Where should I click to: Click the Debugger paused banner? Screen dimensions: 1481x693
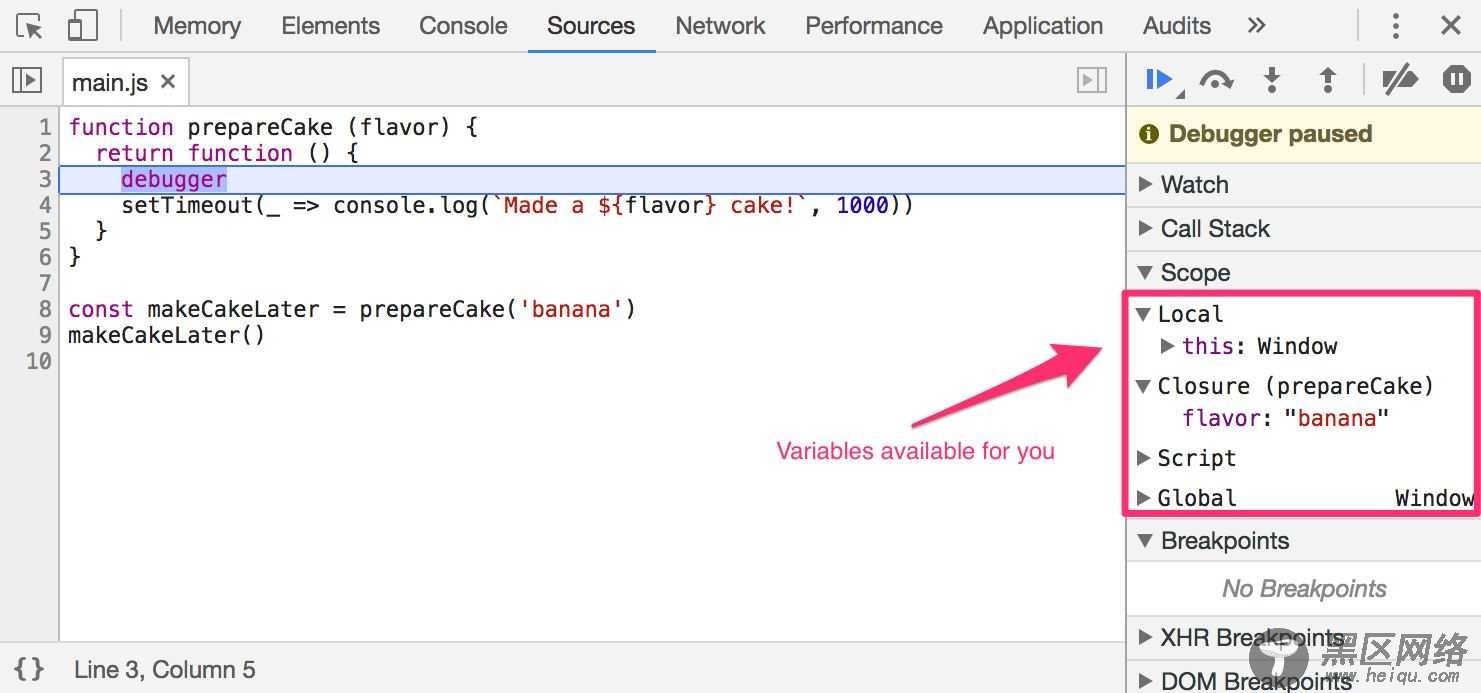[1304, 134]
